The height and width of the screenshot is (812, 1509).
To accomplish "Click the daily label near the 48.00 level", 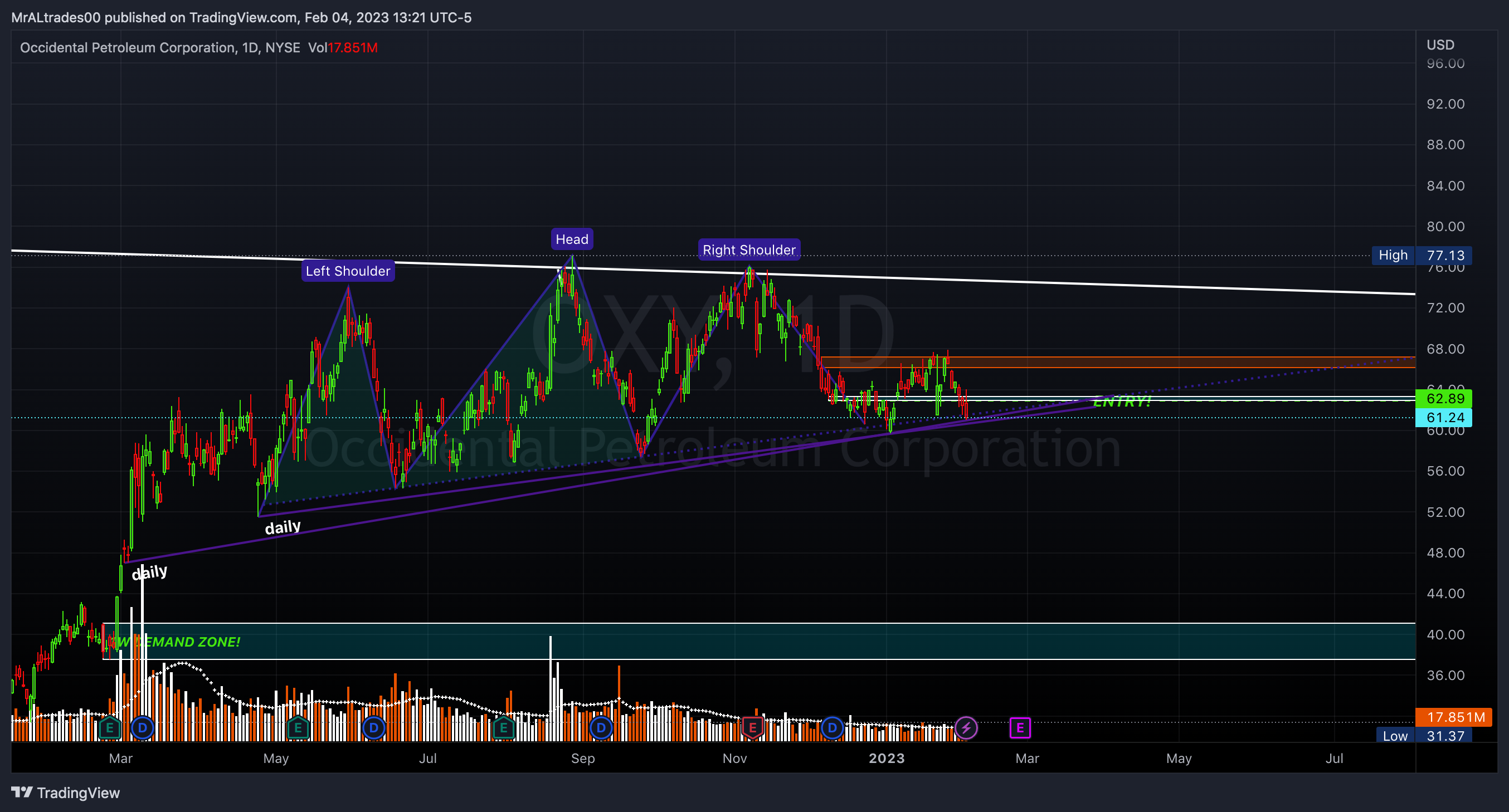I will point(149,572).
